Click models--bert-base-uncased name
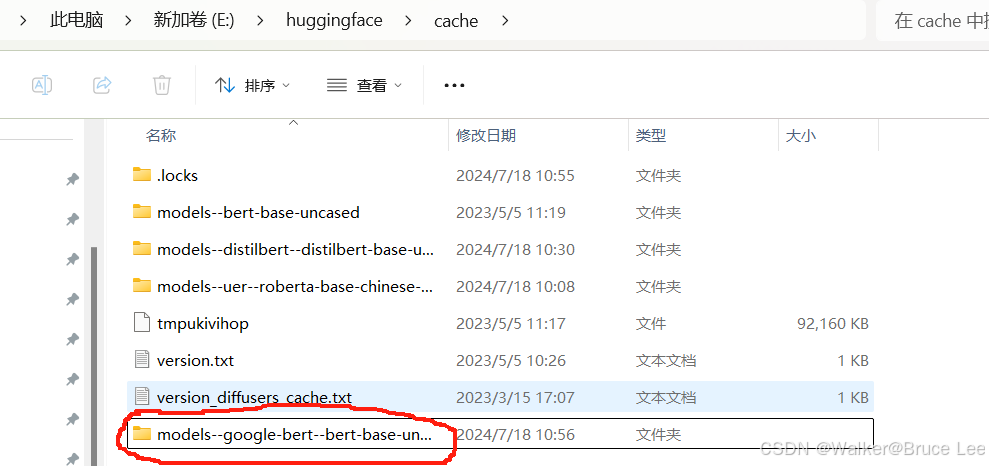Image resolution: width=989 pixels, height=466 pixels. click(x=258, y=213)
